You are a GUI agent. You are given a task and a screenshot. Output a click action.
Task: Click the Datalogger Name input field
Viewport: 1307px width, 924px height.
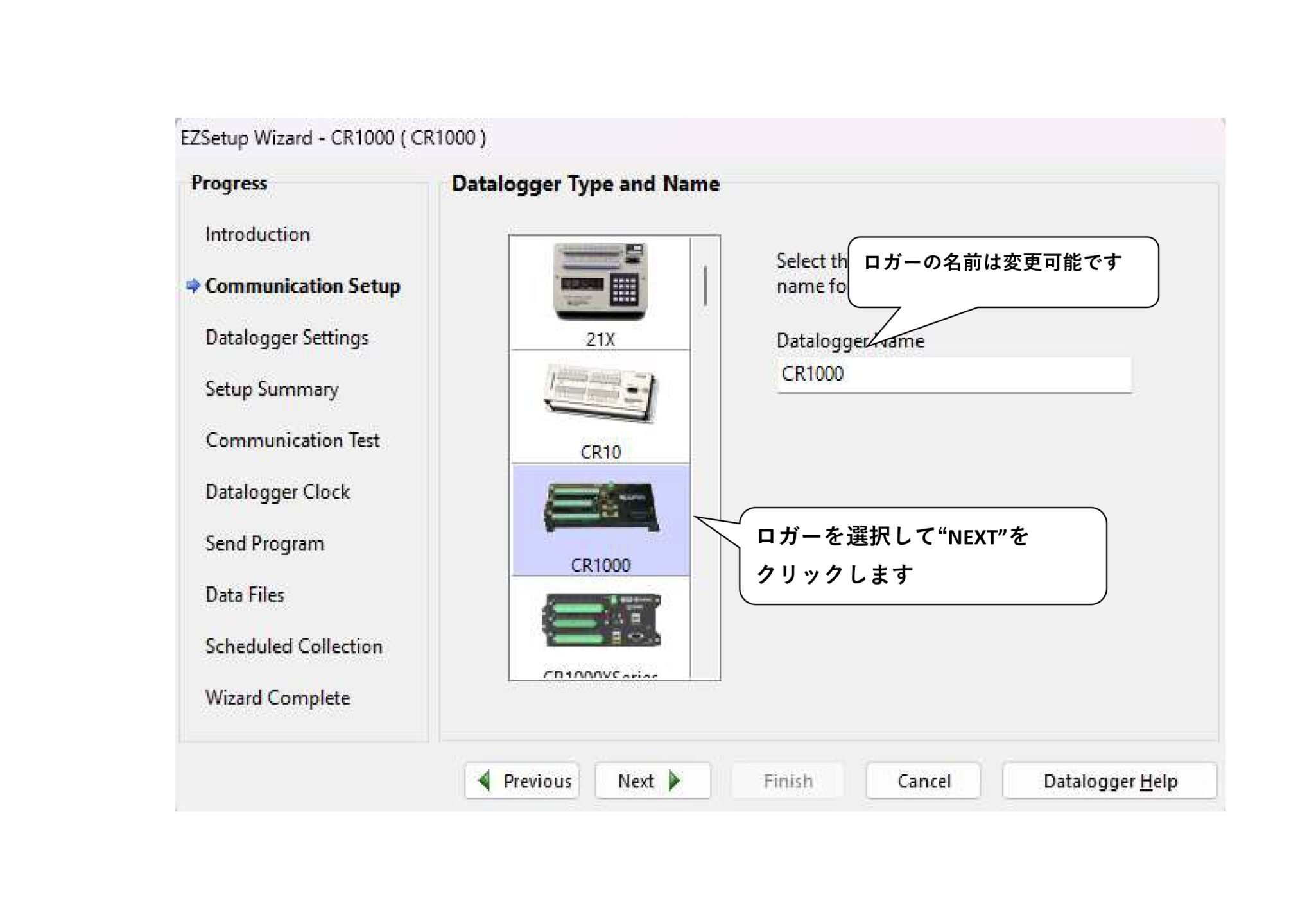(x=954, y=374)
